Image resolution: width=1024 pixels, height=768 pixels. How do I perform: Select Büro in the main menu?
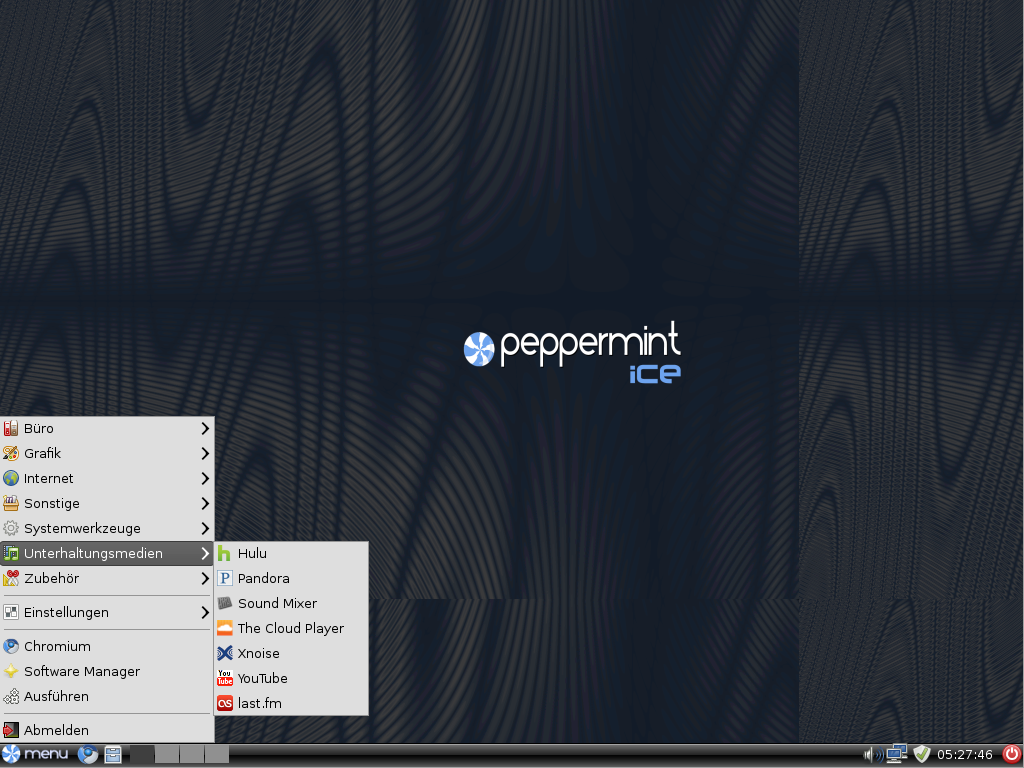[x=40, y=428]
